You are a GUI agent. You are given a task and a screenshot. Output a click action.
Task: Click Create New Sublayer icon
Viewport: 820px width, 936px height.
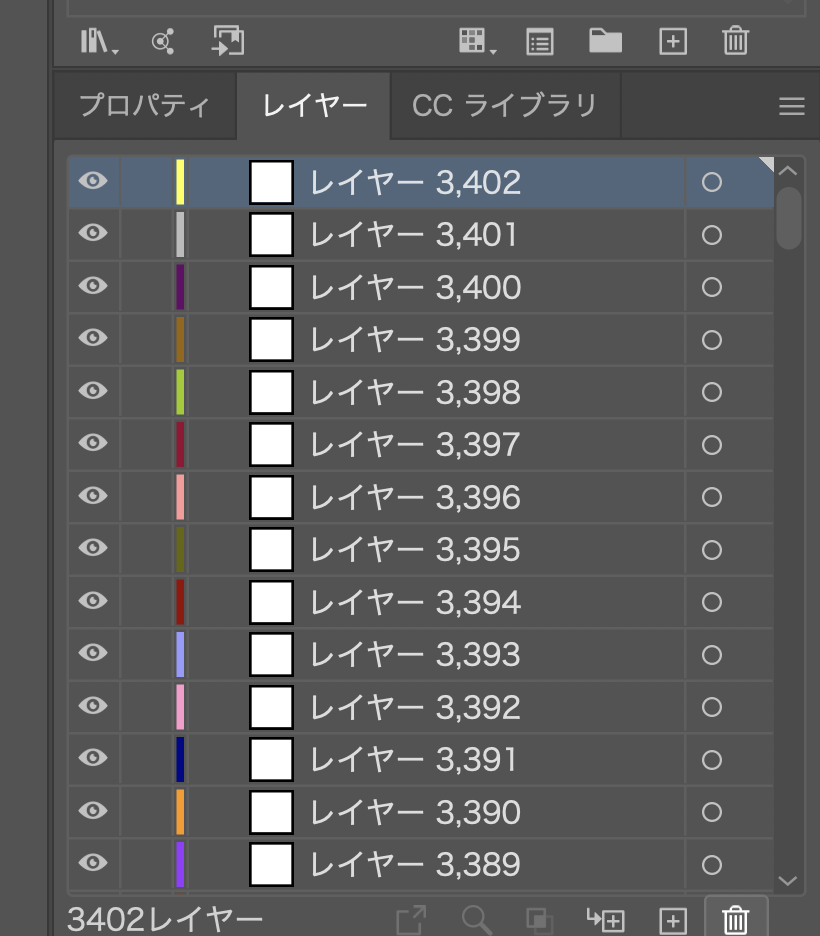pyautogui.click(x=606, y=920)
